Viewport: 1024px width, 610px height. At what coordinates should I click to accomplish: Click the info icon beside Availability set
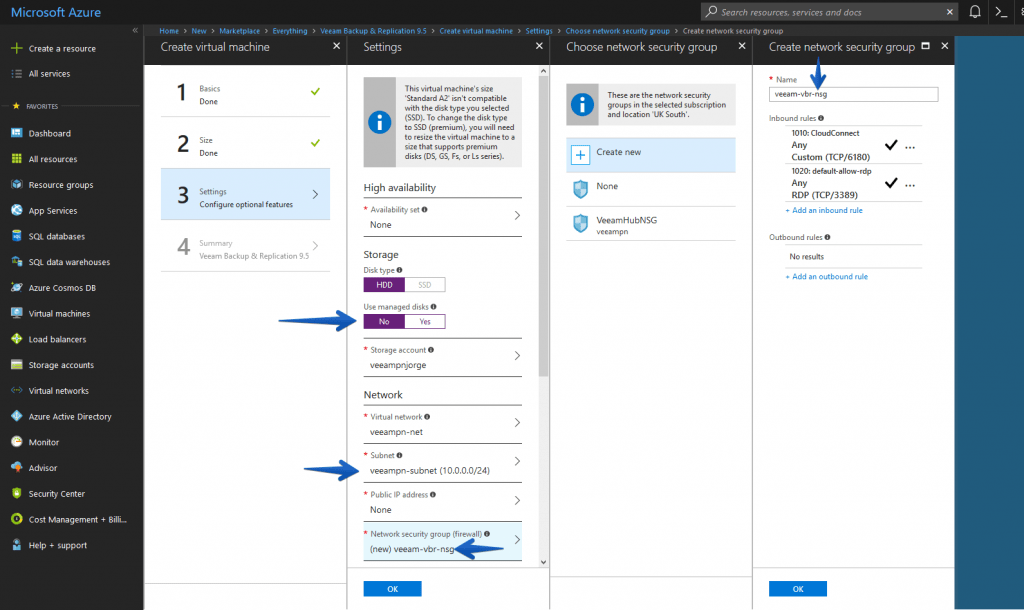coord(424,210)
